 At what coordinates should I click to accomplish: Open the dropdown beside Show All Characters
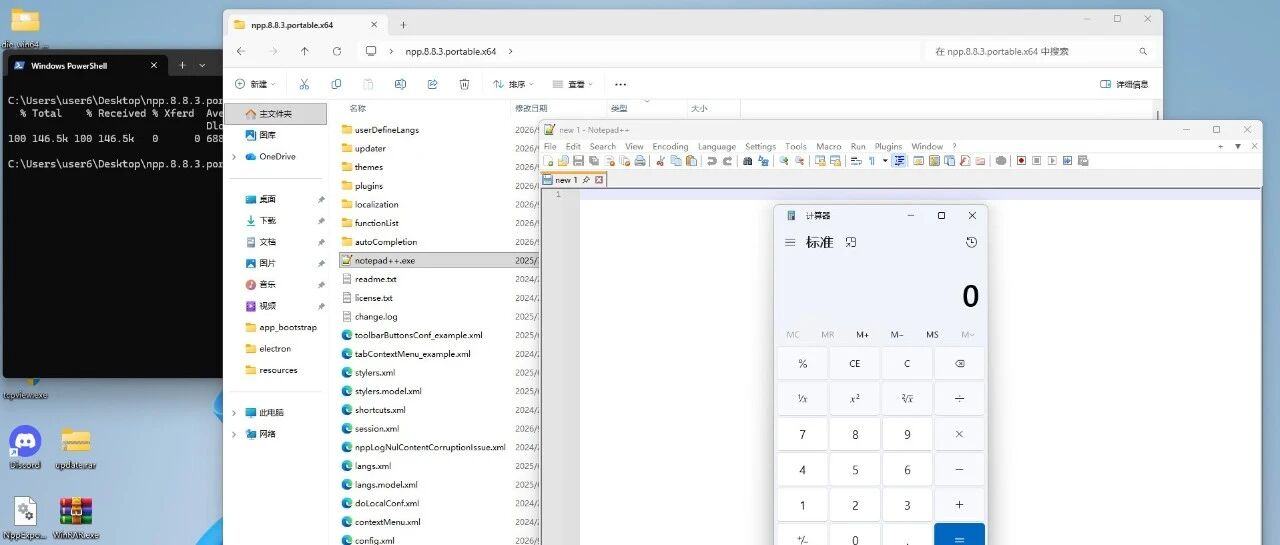click(x=885, y=160)
